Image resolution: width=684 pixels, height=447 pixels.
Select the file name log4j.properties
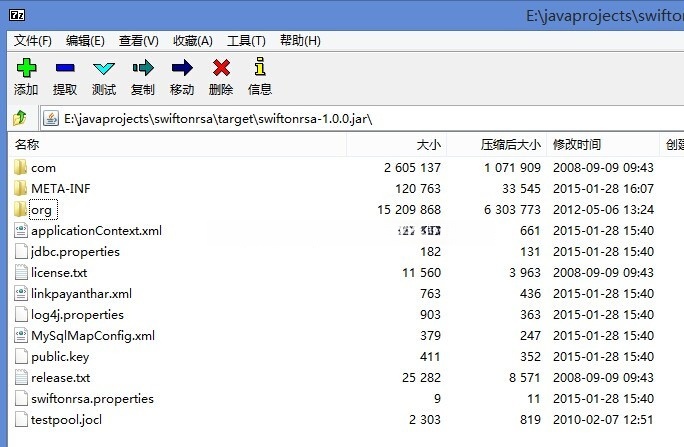click(x=77, y=314)
